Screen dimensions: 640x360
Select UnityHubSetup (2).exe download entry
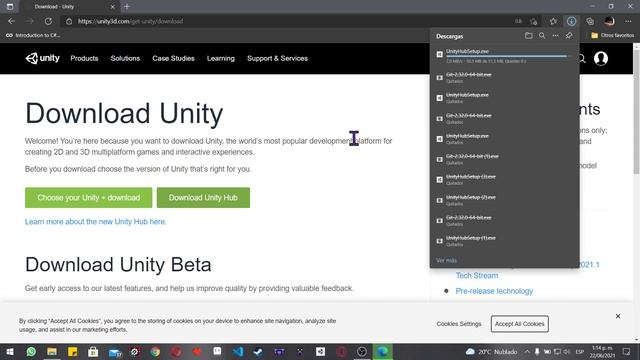[x=504, y=200]
